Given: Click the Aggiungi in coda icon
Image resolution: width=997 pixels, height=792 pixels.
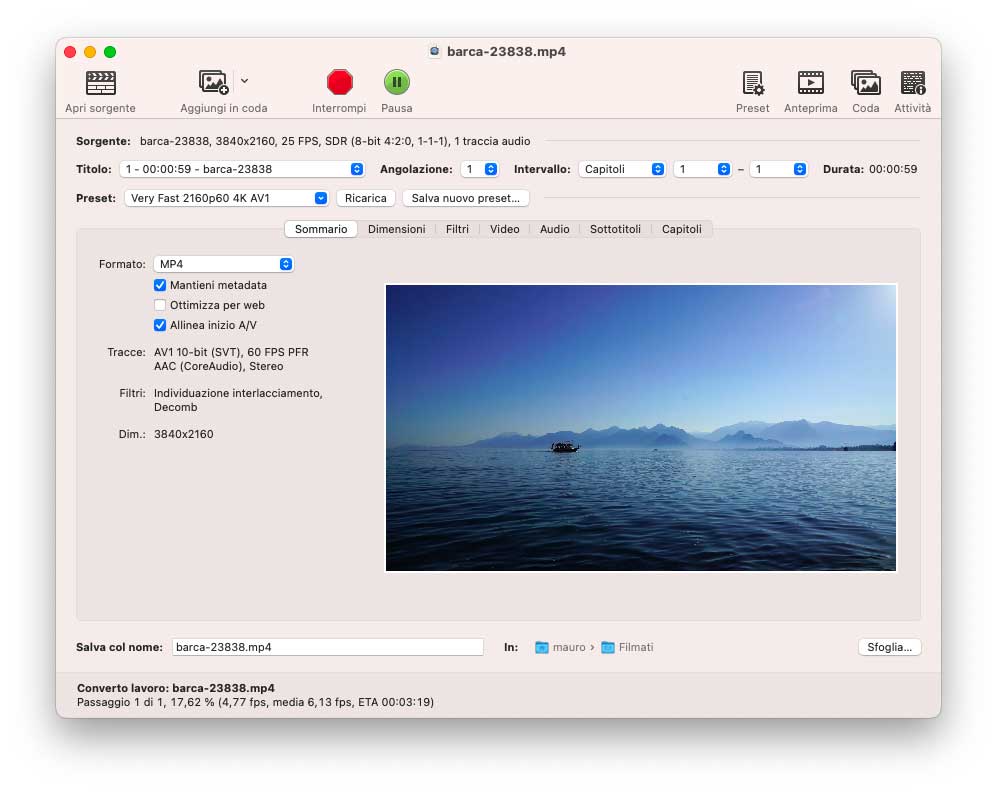Looking at the screenshot, I should (214, 83).
